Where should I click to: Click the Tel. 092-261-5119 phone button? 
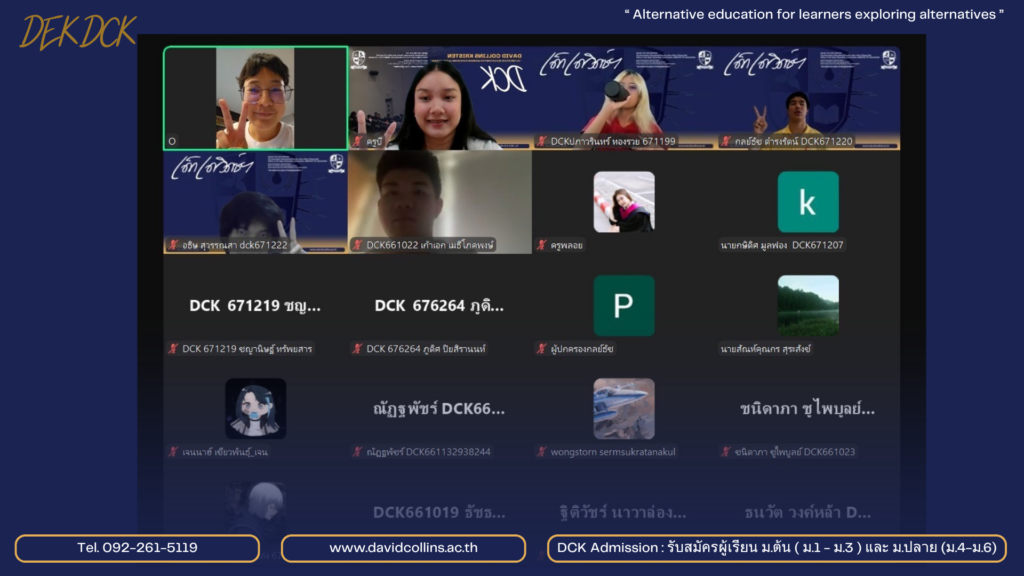click(x=137, y=548)
